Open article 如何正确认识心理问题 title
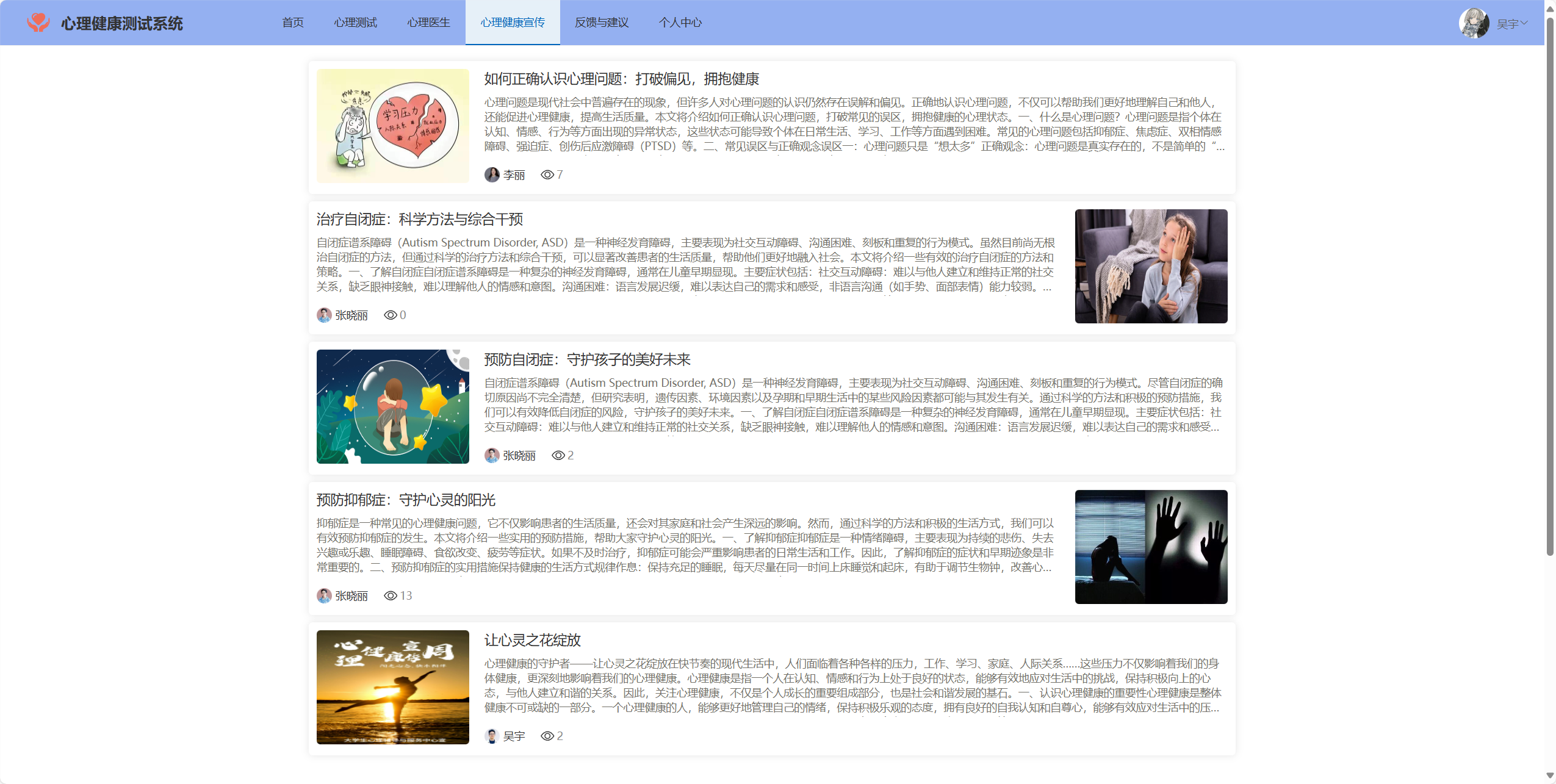Screen dimensions: 1556x784 (621, 79)
